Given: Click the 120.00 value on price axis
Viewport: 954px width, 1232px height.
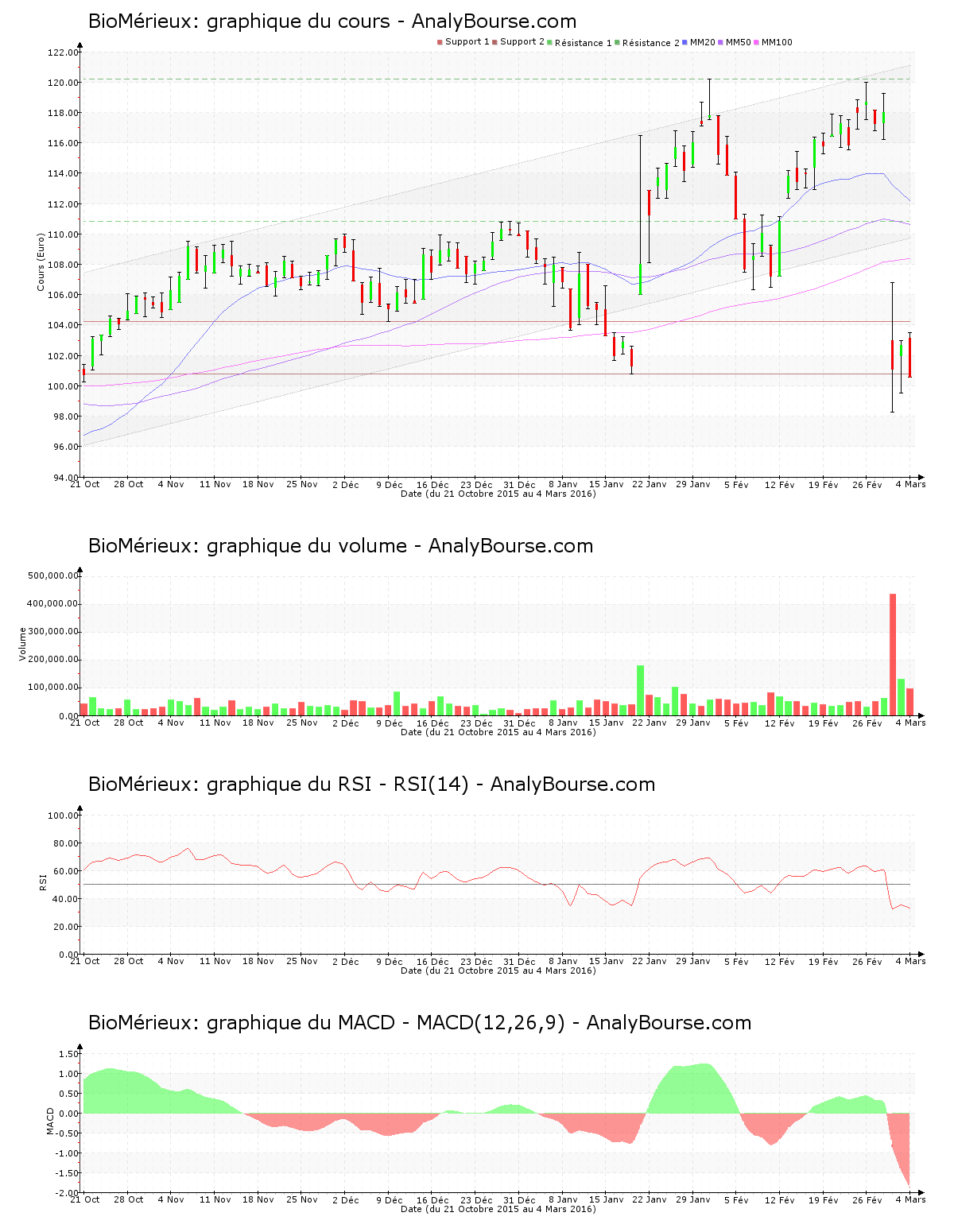Looking at the screenshot, I should coord(64,83).
